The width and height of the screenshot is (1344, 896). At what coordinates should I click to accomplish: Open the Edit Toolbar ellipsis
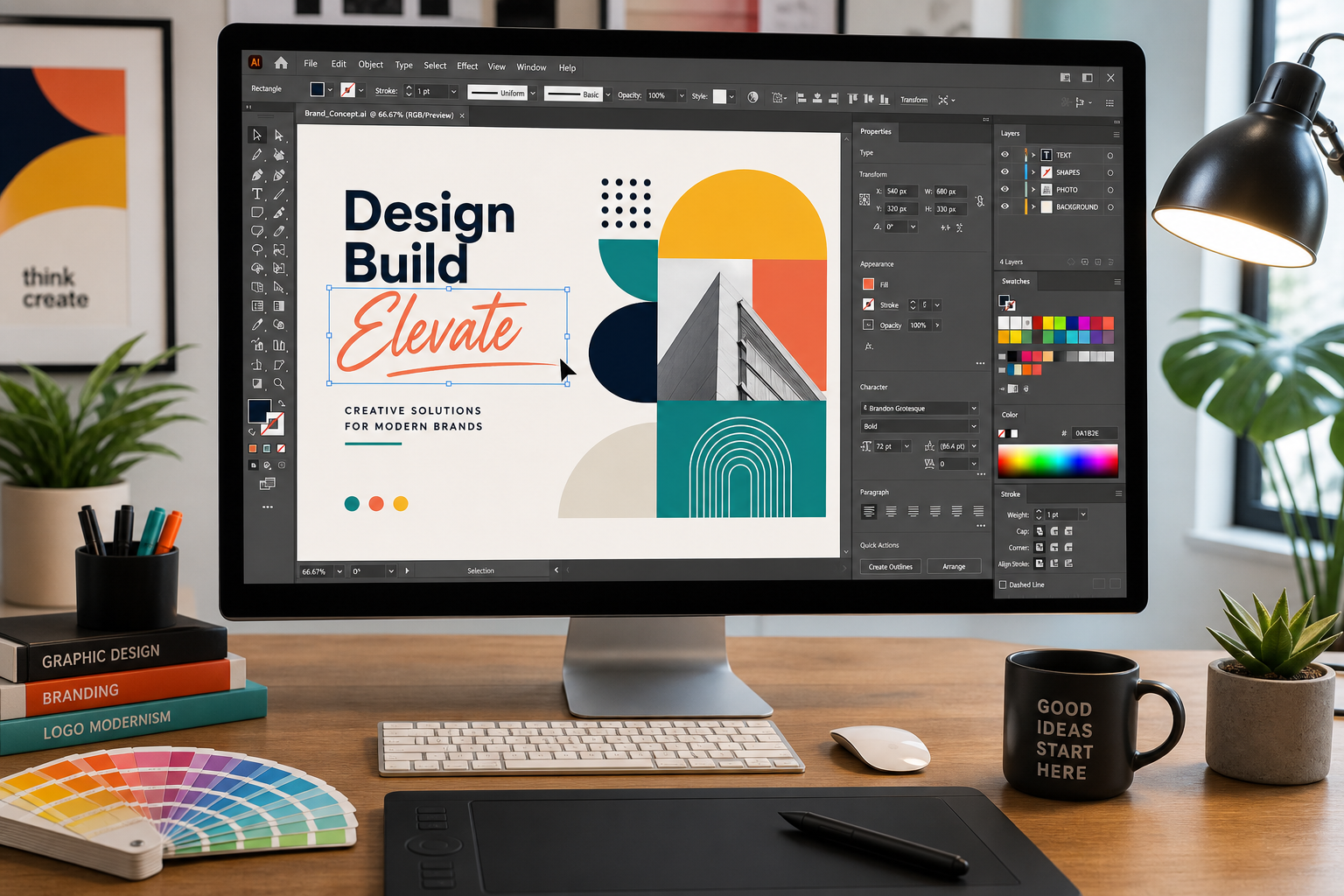267,507
